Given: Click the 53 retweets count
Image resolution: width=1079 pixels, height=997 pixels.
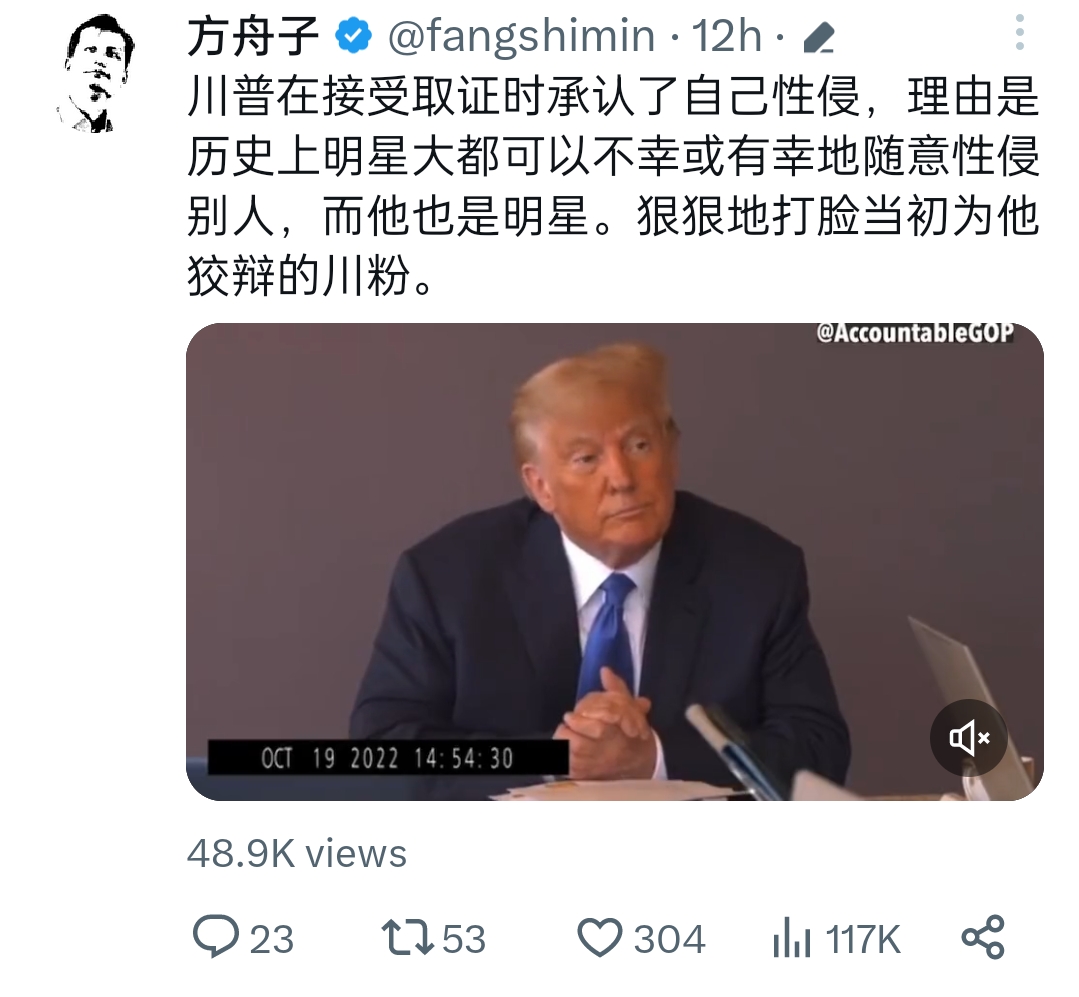Looking at the screenshot, I should coord(464,939).
